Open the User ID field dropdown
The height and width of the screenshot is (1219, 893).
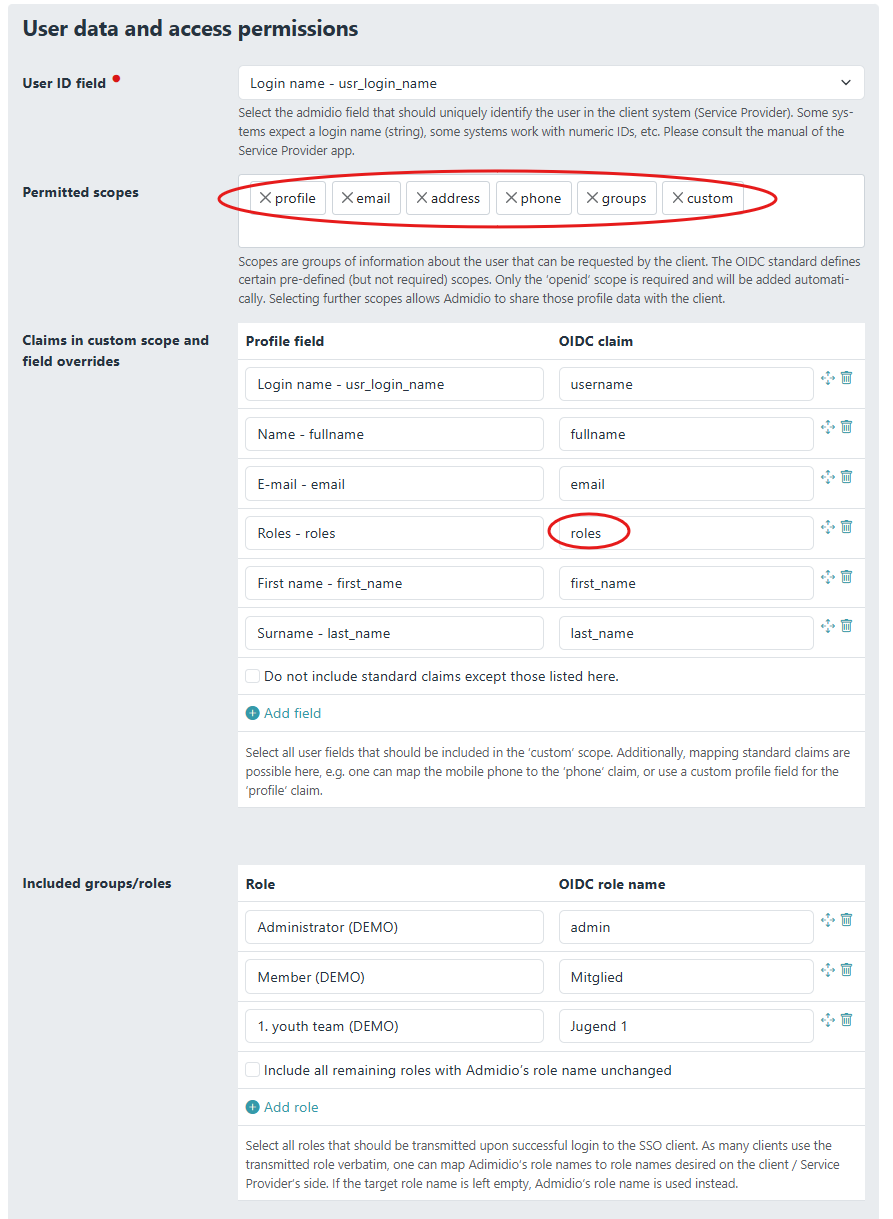(x=551, y=83)
